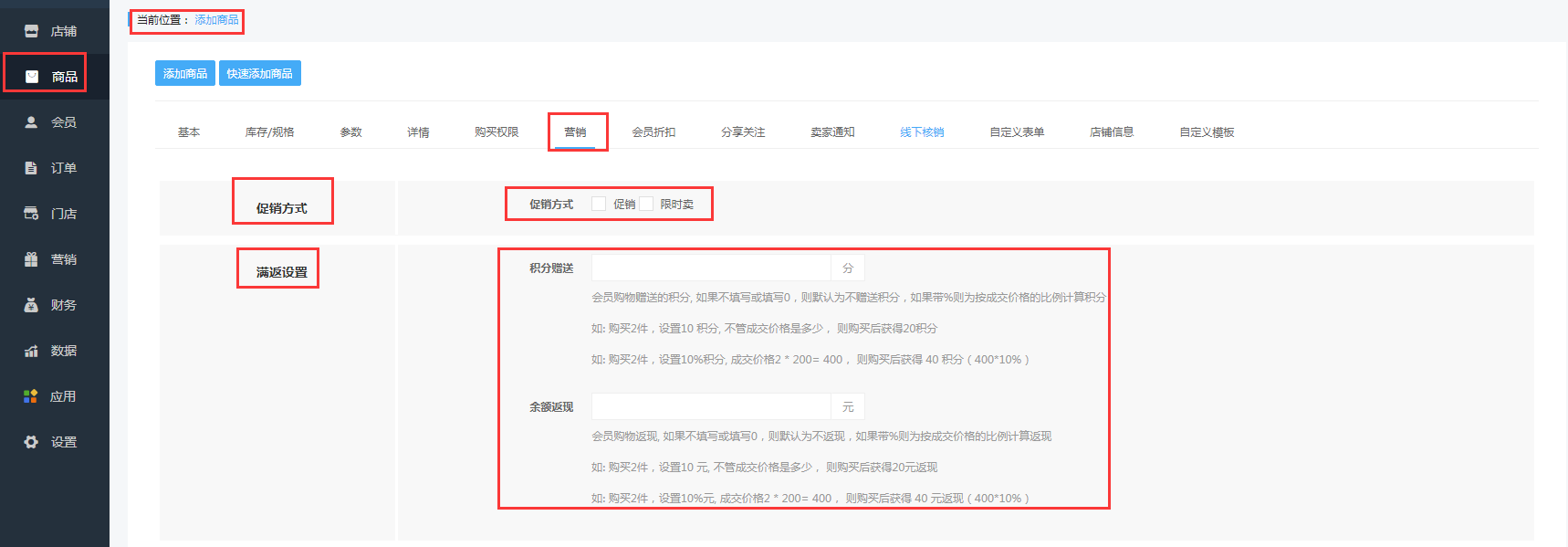Click the 订单 label in sidebar menu
1568x547 pixels.
click(64, 168)
